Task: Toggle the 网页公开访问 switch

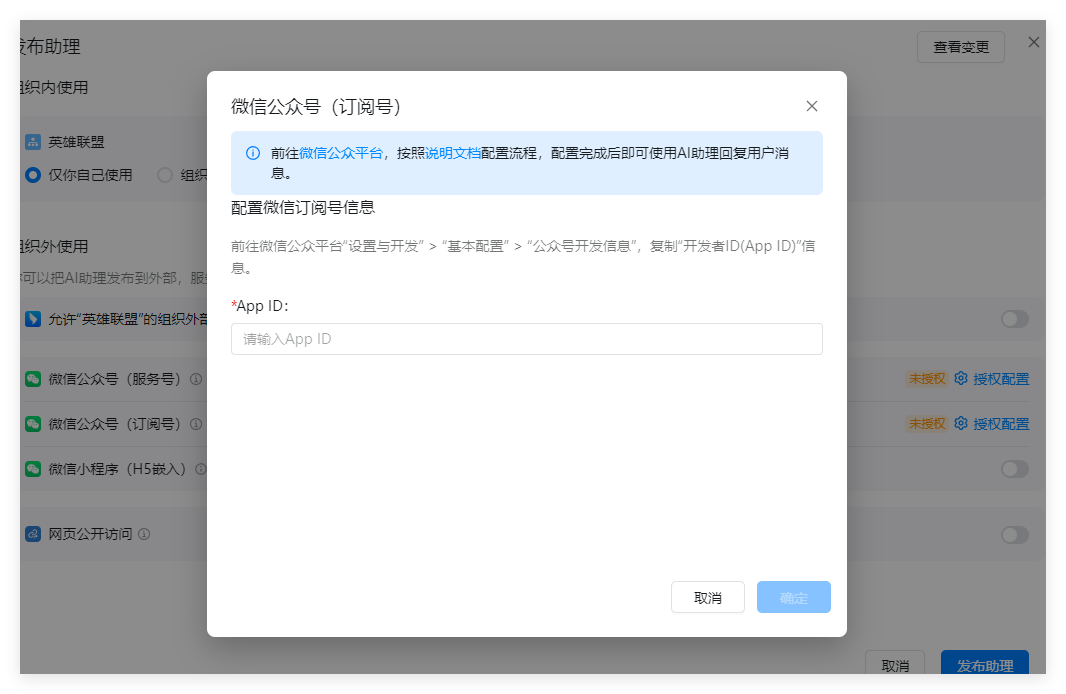Action: pyautogui.click(x=1014, y=535)
